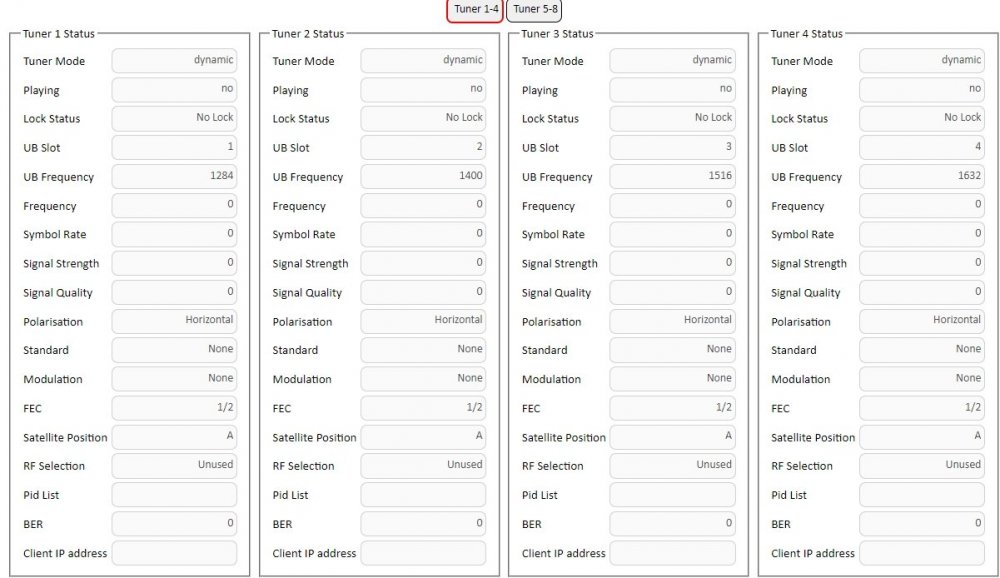1000x578 pixels.
Task: Click Tuner 3 Pid List field
Action: [x=673, y=495]
